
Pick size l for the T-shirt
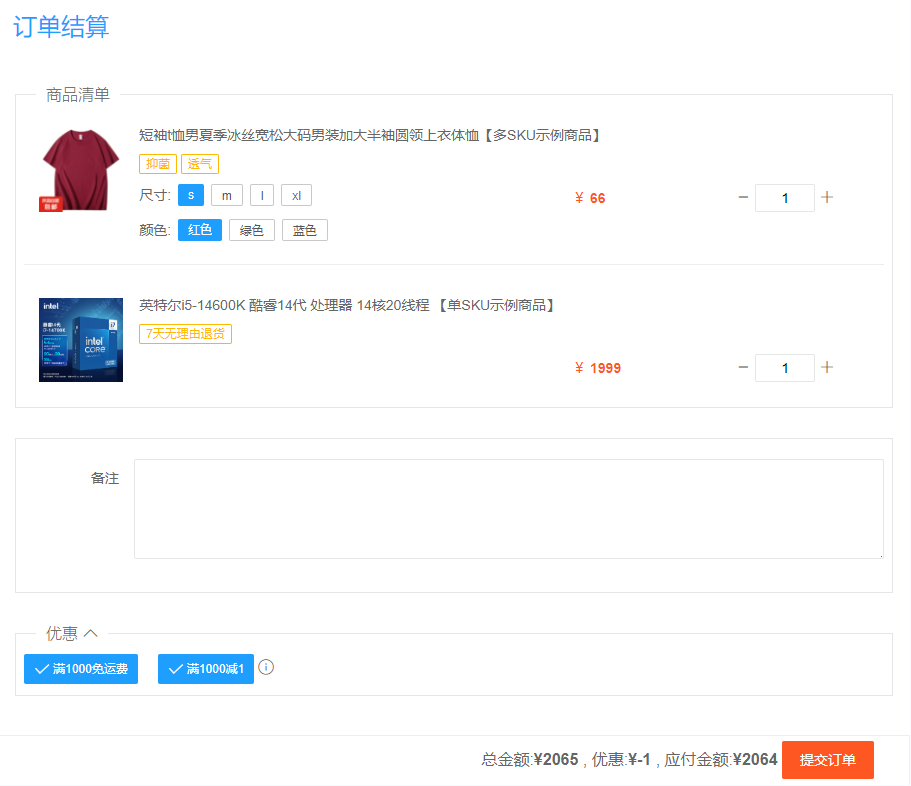[x=261, y=195]
